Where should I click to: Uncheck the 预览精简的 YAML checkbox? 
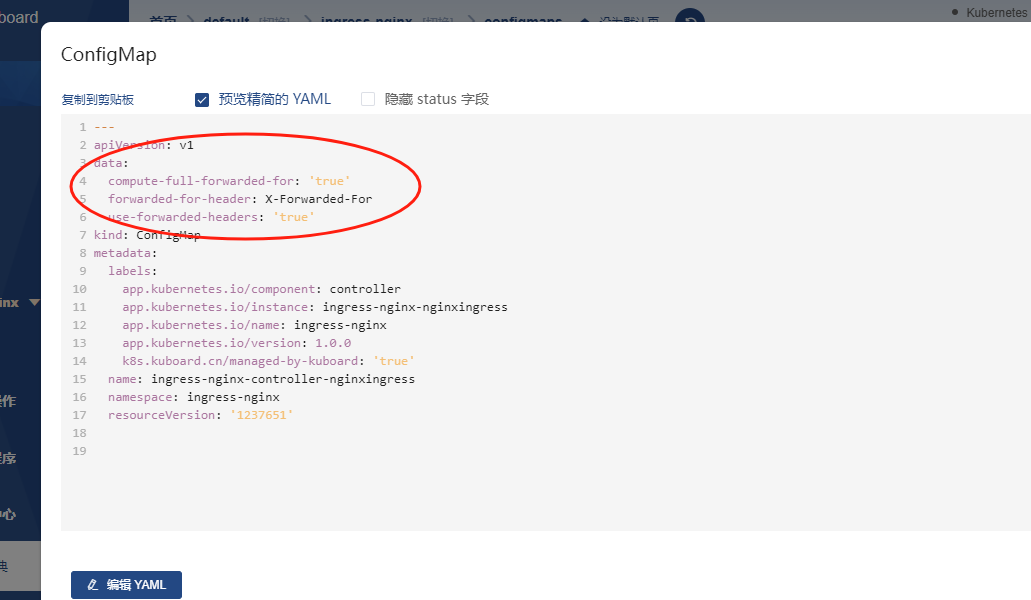202,99
